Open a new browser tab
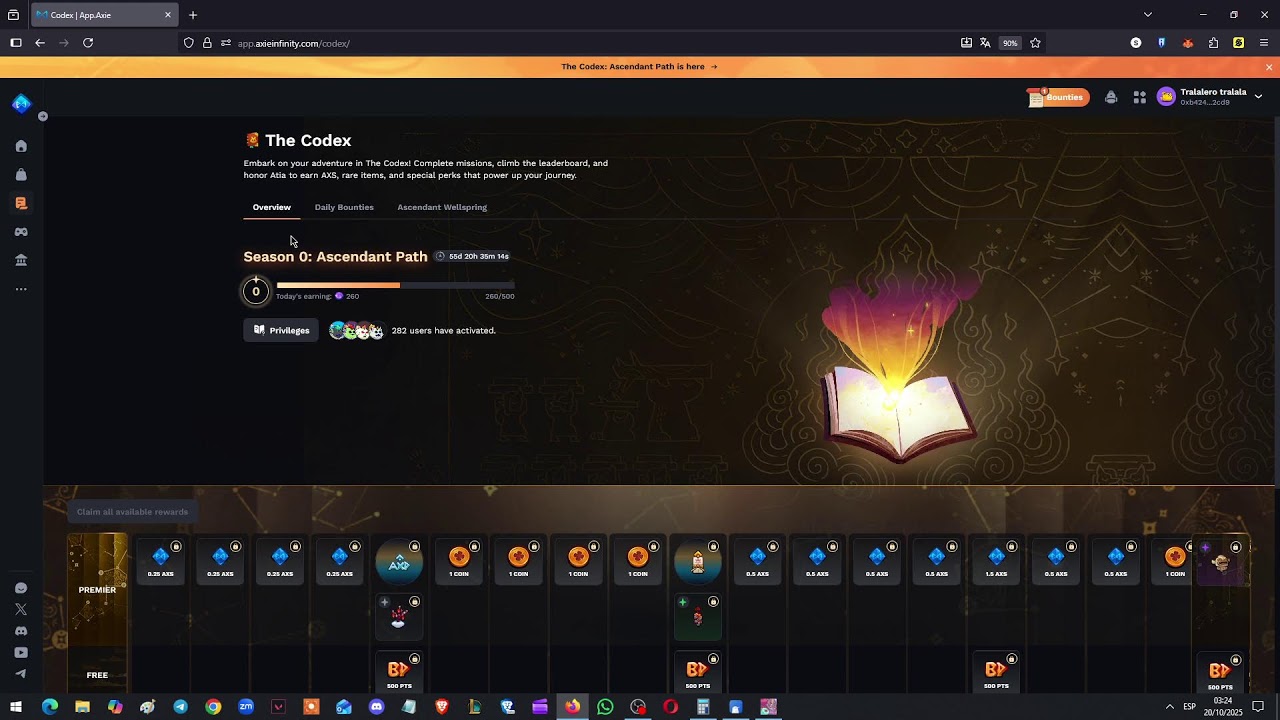 (193, 15)
